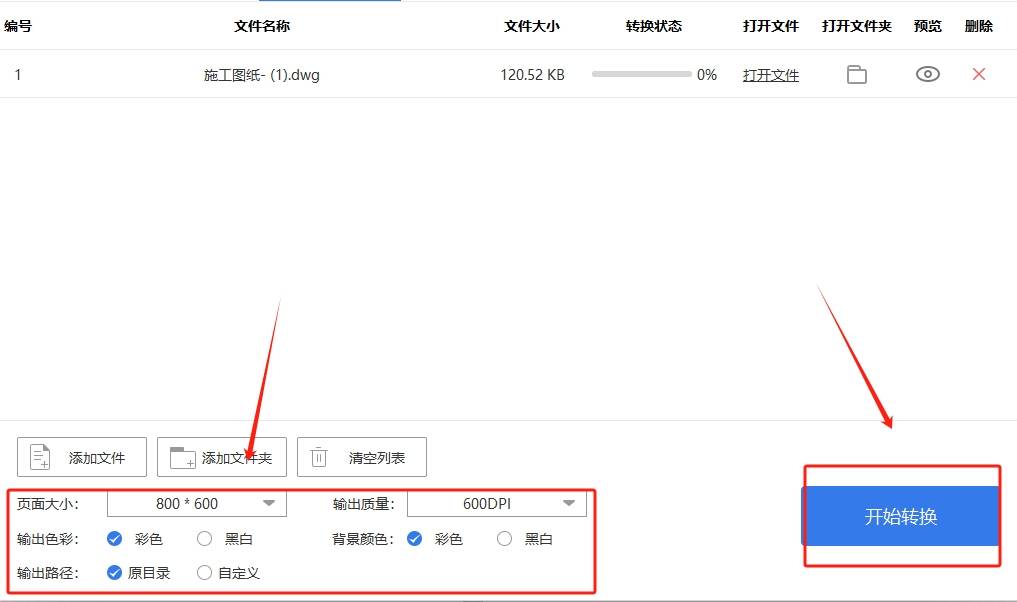Select 黑白 for 输出色彩
Screen dimensions: 1017x602
[x=204, y=538]
